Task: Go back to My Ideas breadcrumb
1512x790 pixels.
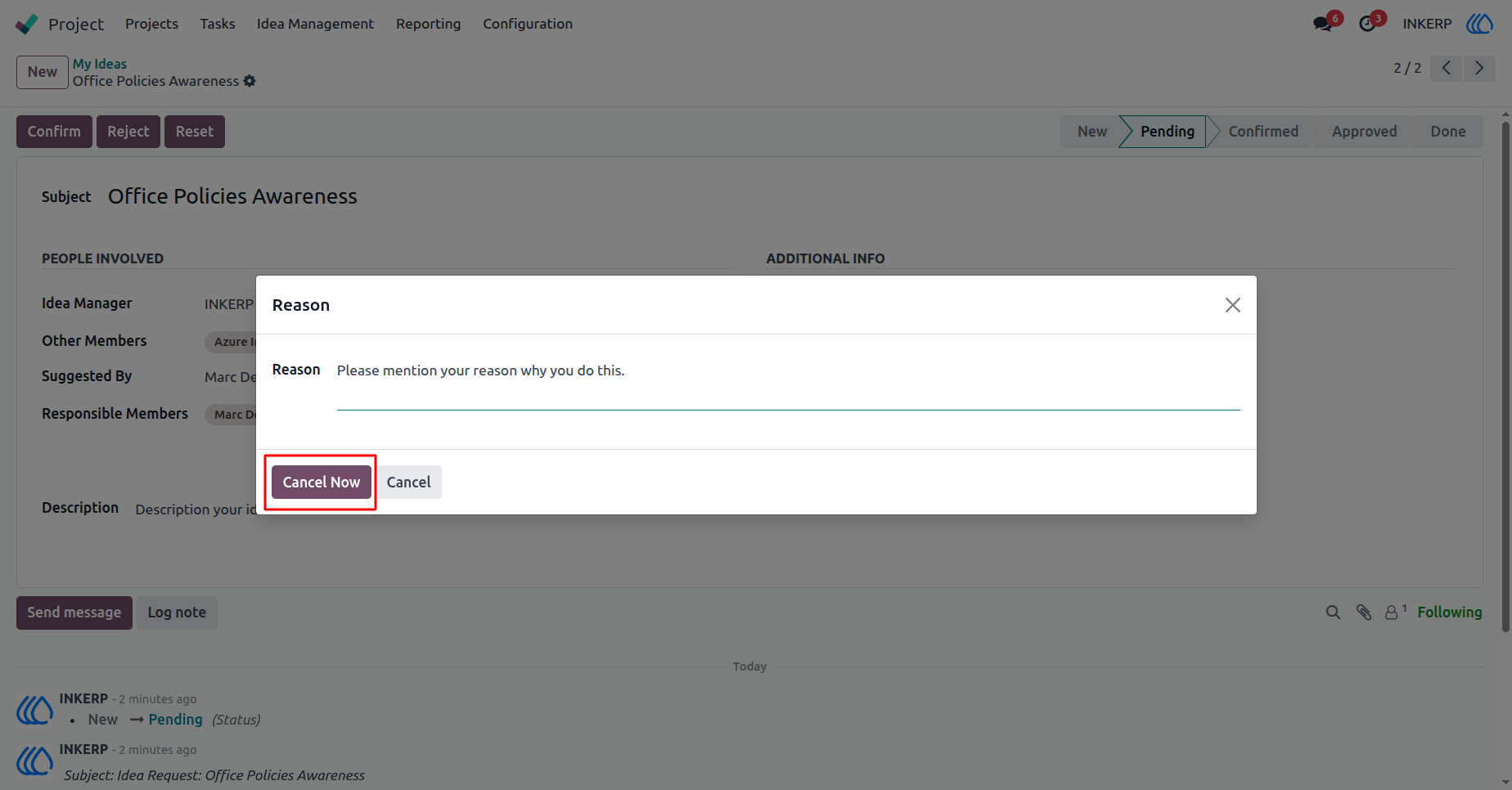Action: [100, 64]
